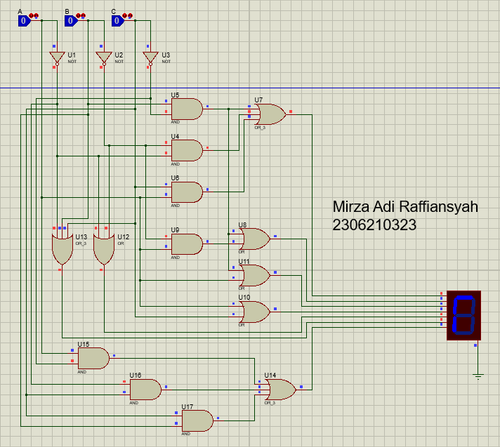Click the Mirza Adi Raffiansyah text label
This screenshot has height=447, width=500.
click(x=405, y=207)
